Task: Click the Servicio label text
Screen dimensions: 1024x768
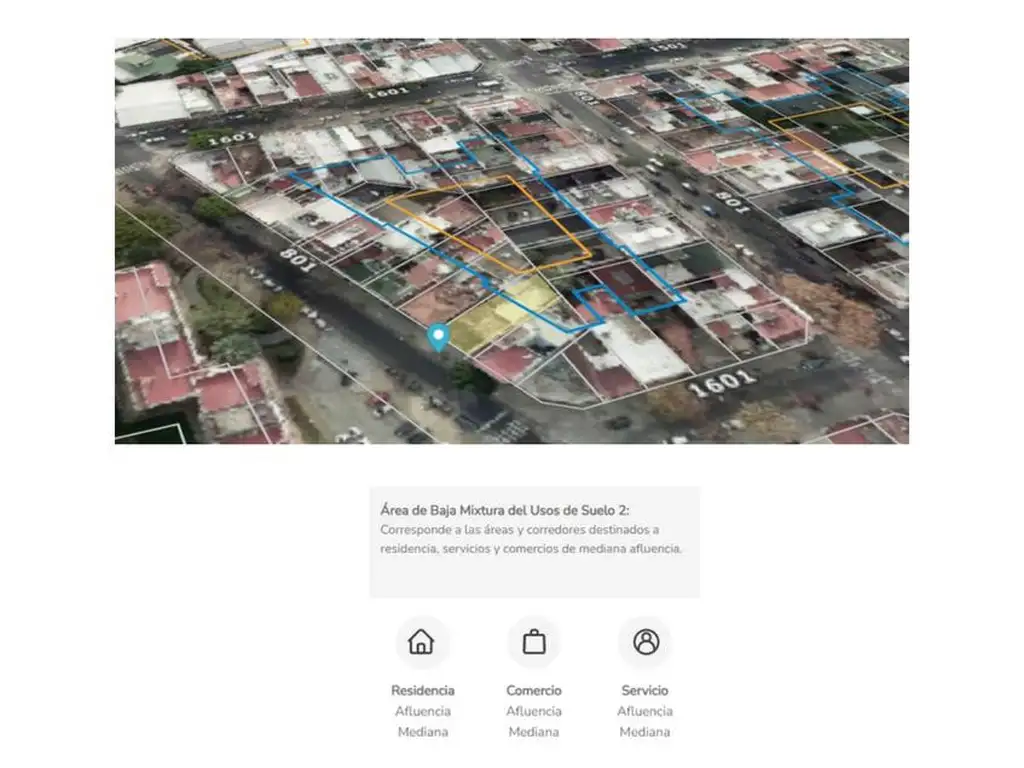Action: tap(645, 690)
